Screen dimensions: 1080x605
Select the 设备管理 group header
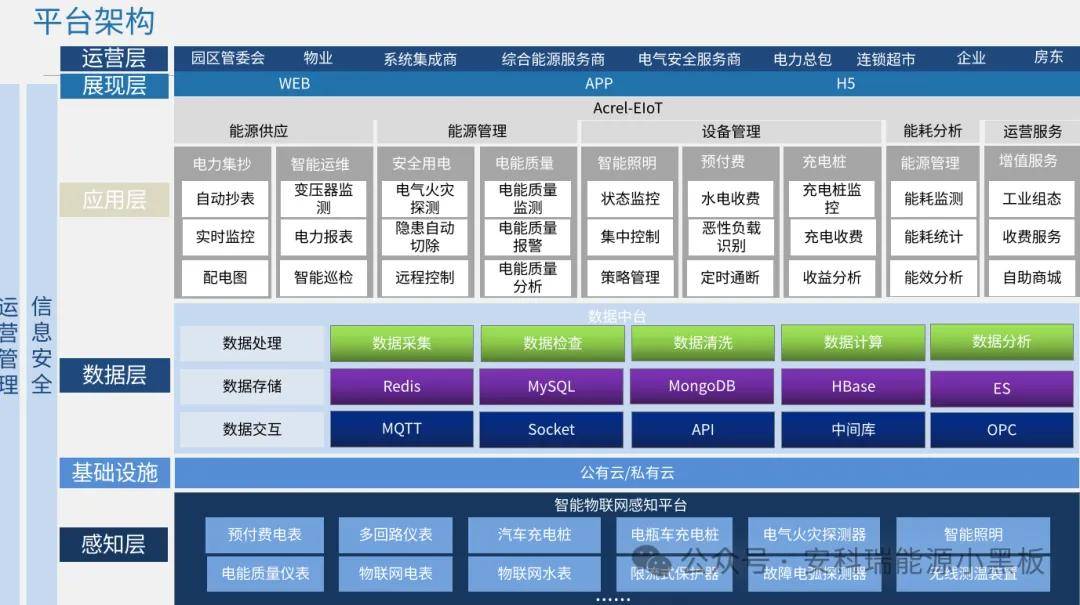click(x=731, y=131)
